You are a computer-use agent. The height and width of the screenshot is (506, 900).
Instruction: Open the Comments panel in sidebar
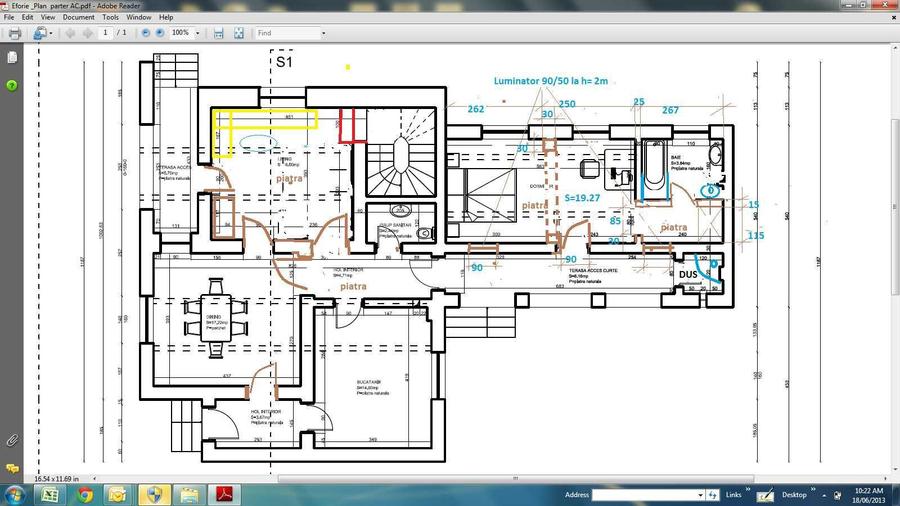click(x=12, y=467)
